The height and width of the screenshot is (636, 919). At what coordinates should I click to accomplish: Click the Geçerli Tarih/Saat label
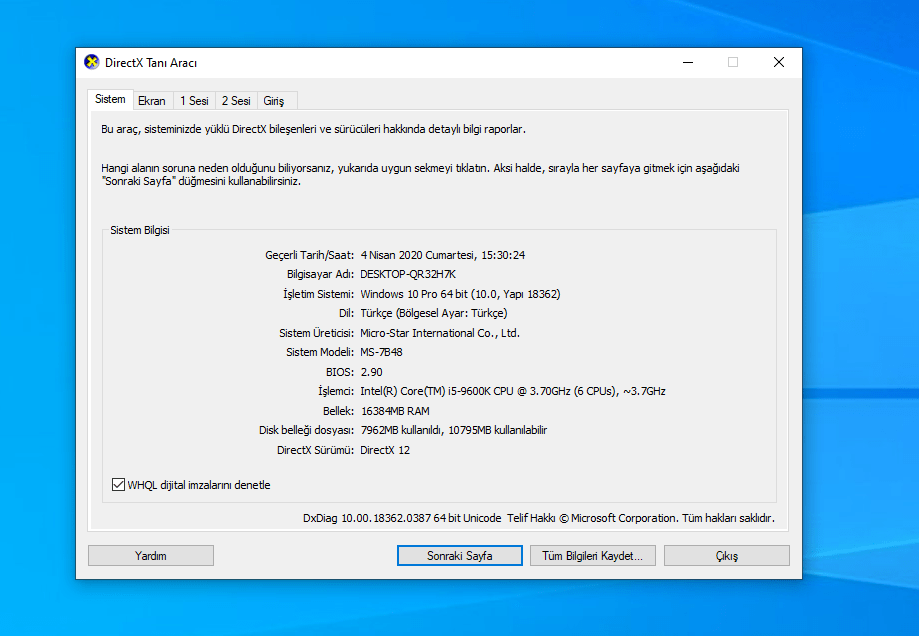coord(309,255)
